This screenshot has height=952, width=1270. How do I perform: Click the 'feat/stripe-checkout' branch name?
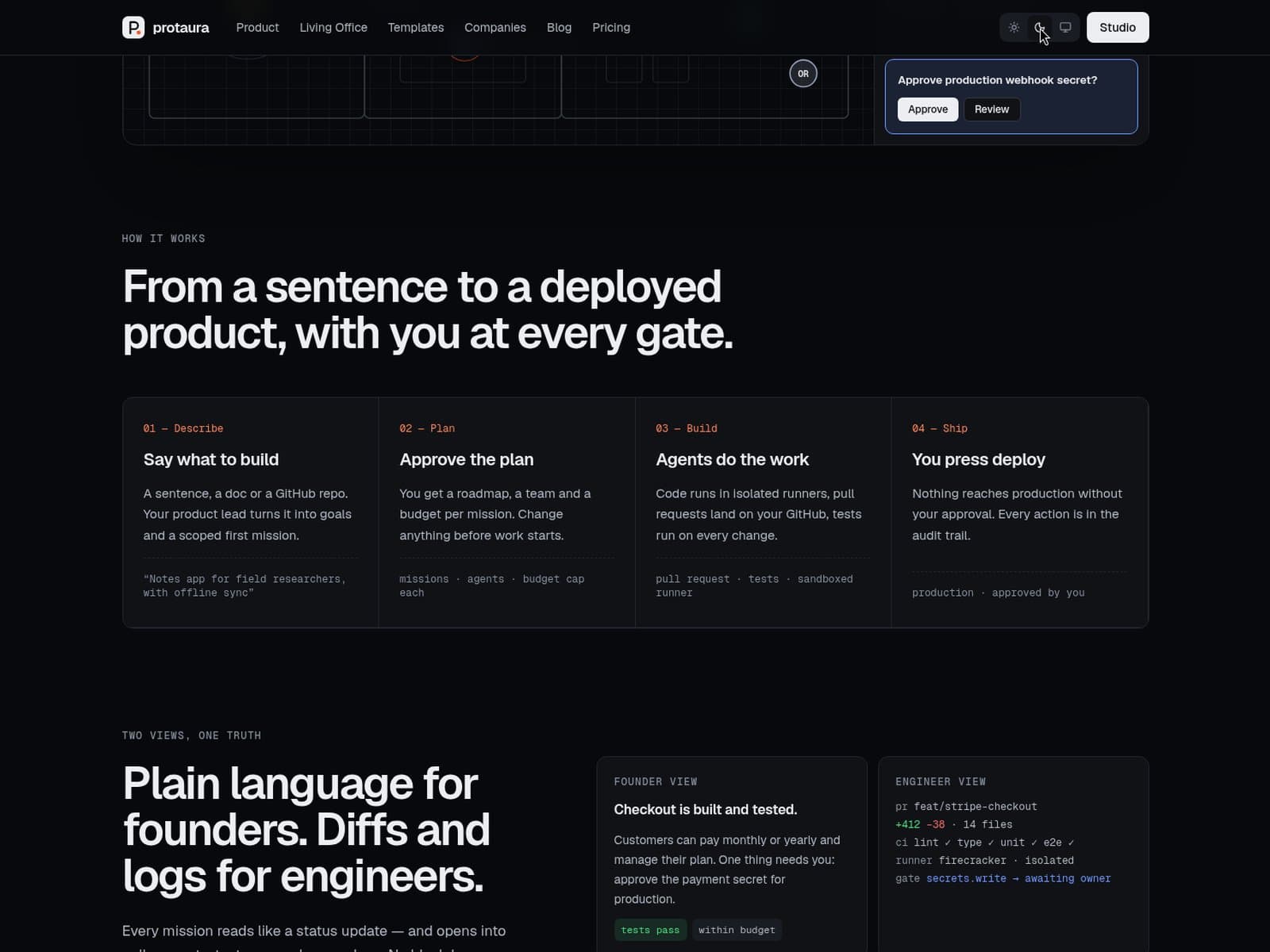(x=976, y=807)
